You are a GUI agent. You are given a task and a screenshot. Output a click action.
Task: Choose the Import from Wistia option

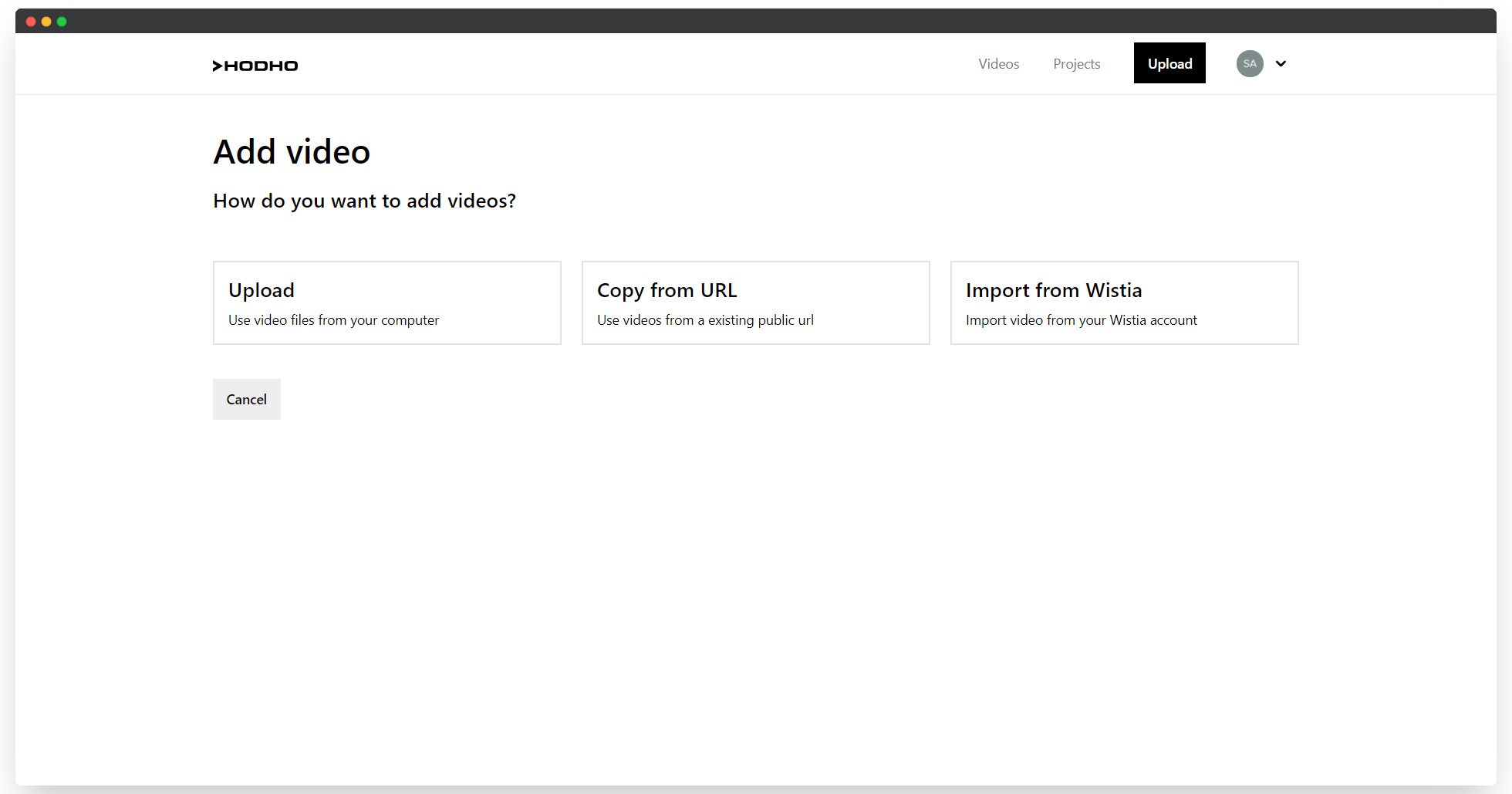coord(1053,290)
